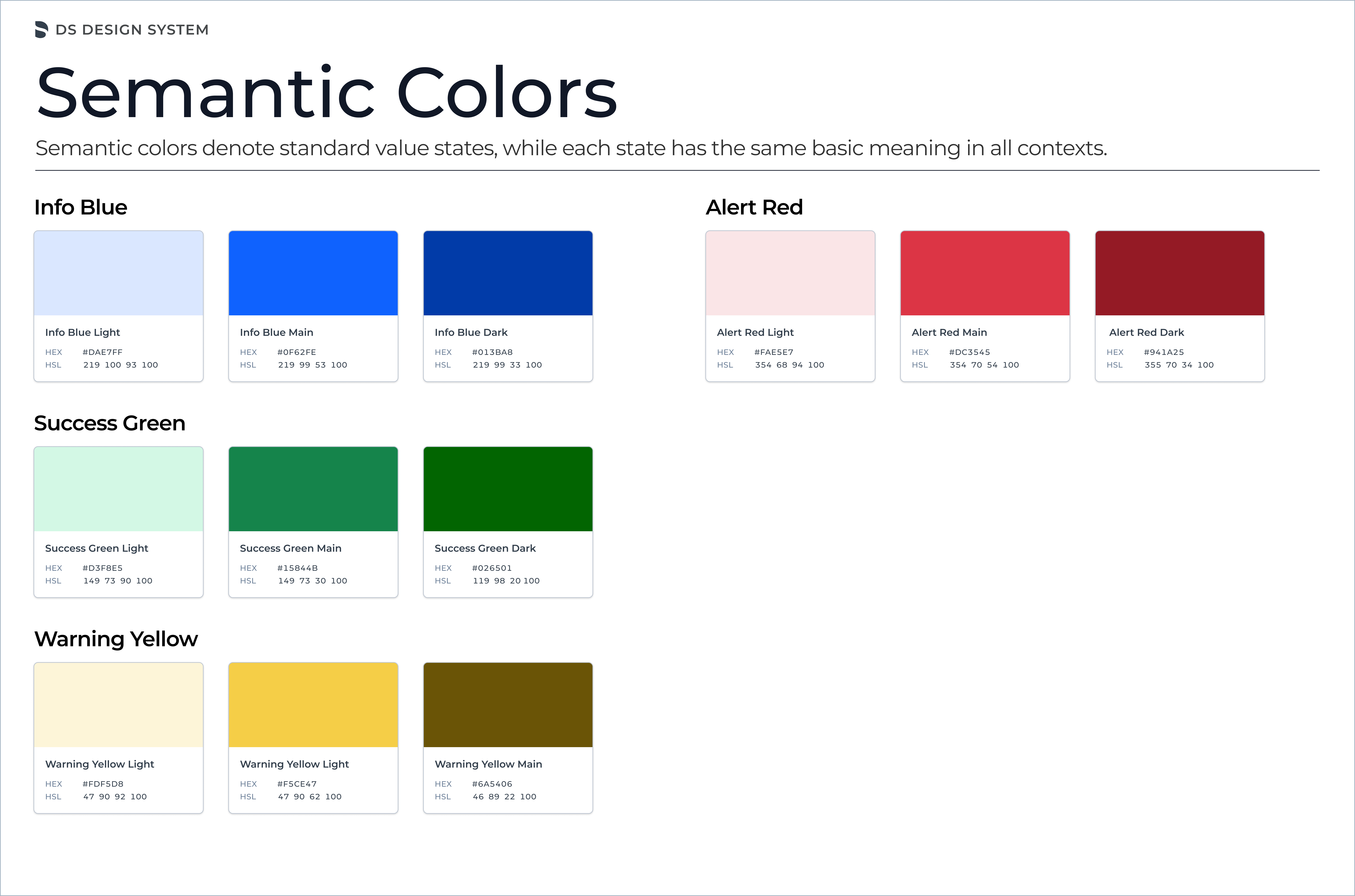Click Warning Yellow Light label above #FDF5D8
The height and width of the screenshot is (896, 1355).
coord(100,765)
